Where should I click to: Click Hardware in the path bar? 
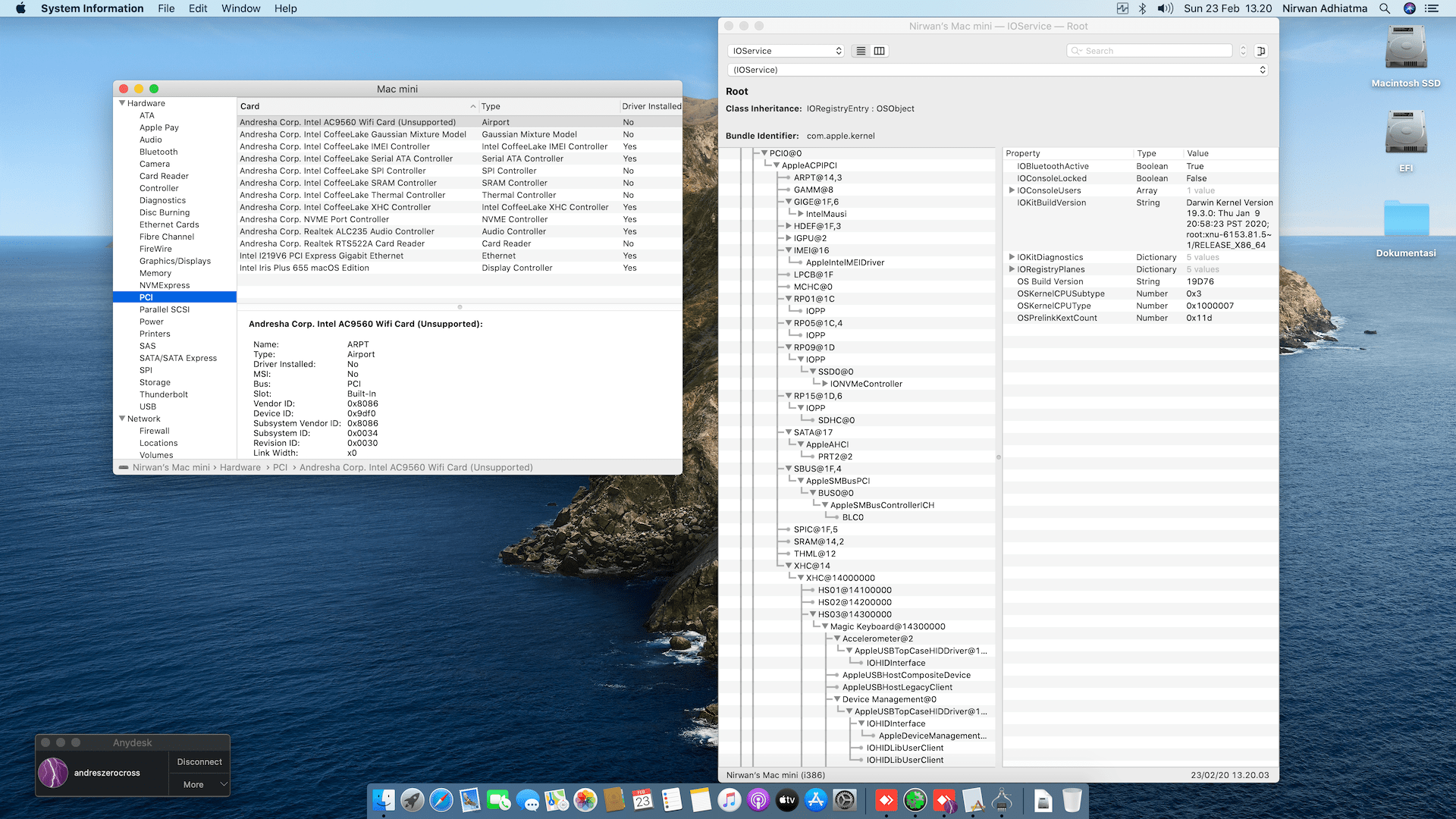pos(240,467)
